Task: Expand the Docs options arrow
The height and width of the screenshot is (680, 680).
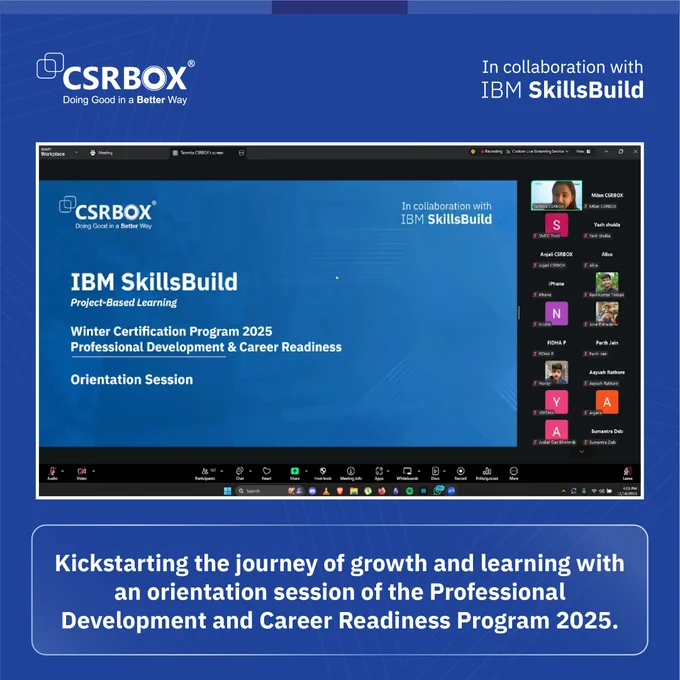Action: tap(444, 471)
